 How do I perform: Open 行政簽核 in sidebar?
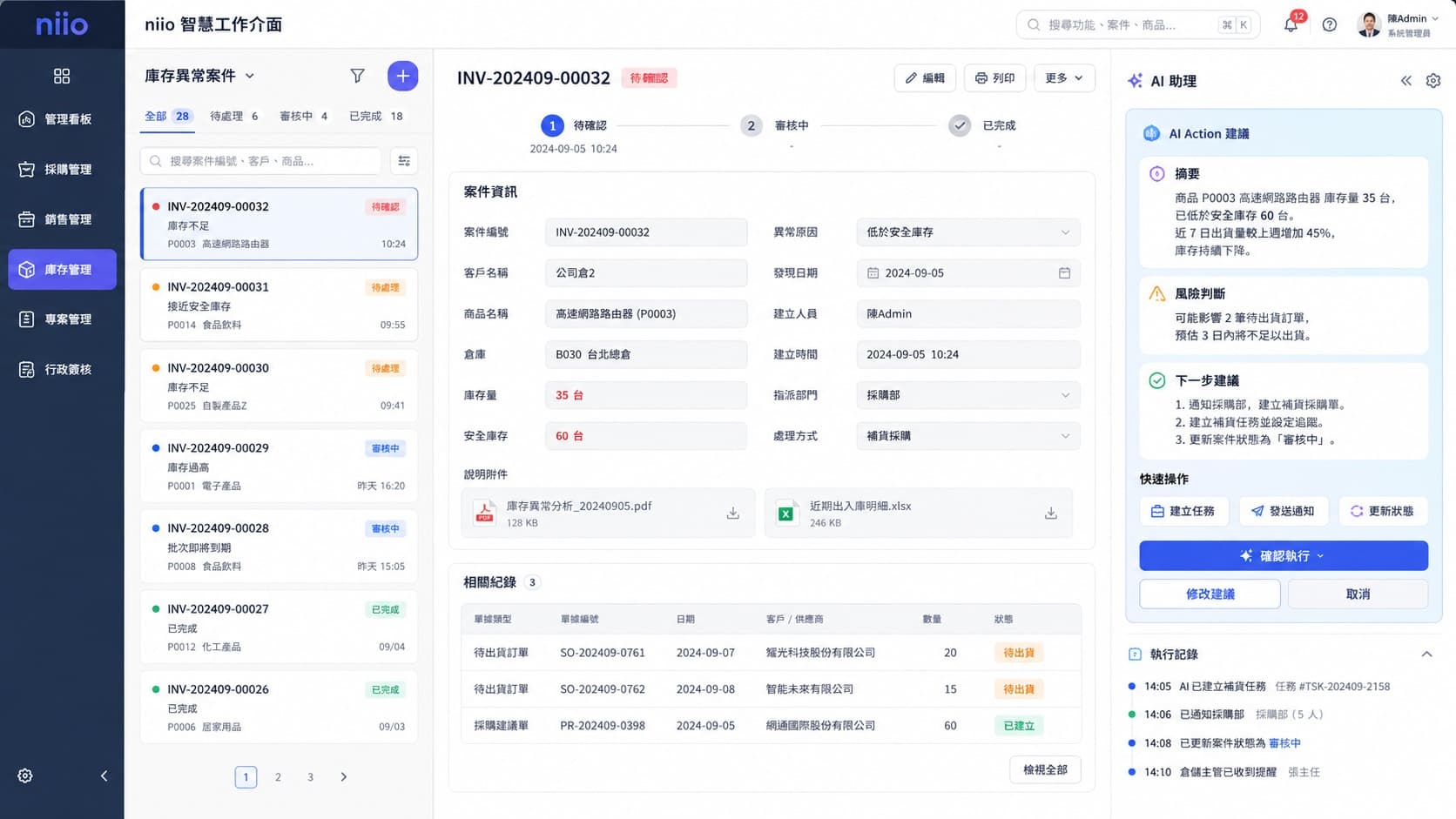[x=62, y=370]
